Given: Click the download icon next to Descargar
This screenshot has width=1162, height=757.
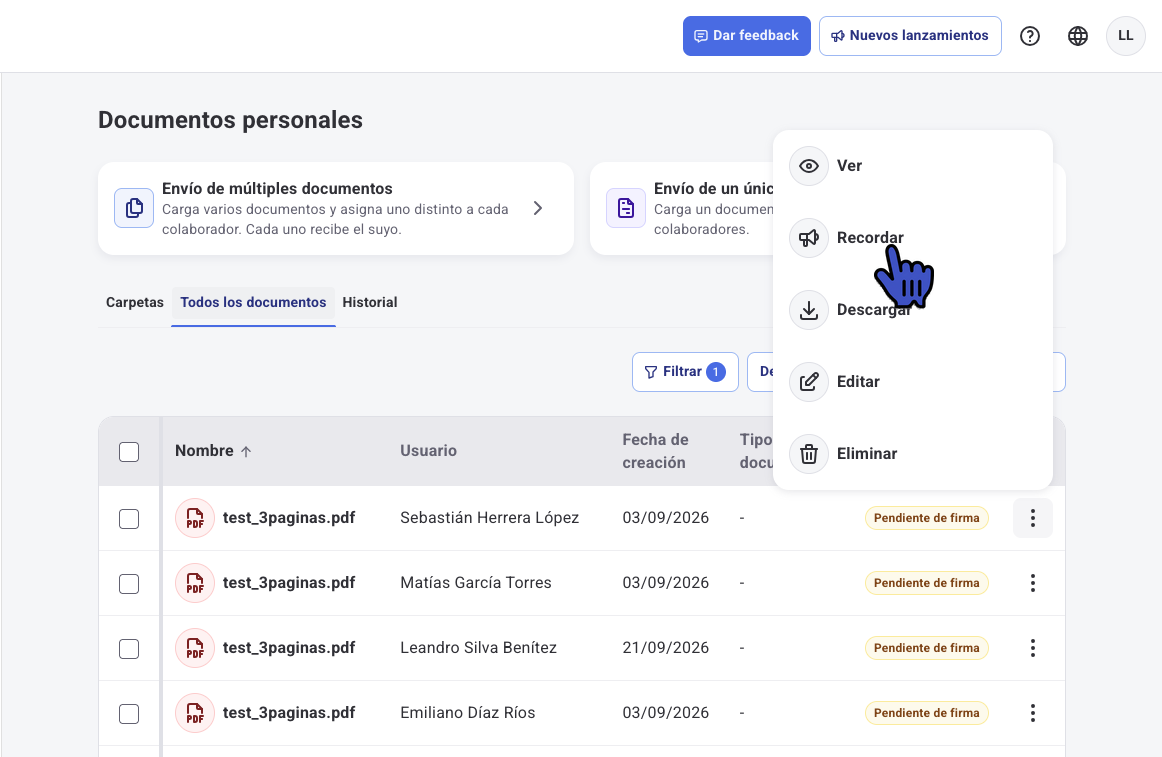Looking at the screenshot, I should (809, 309).
